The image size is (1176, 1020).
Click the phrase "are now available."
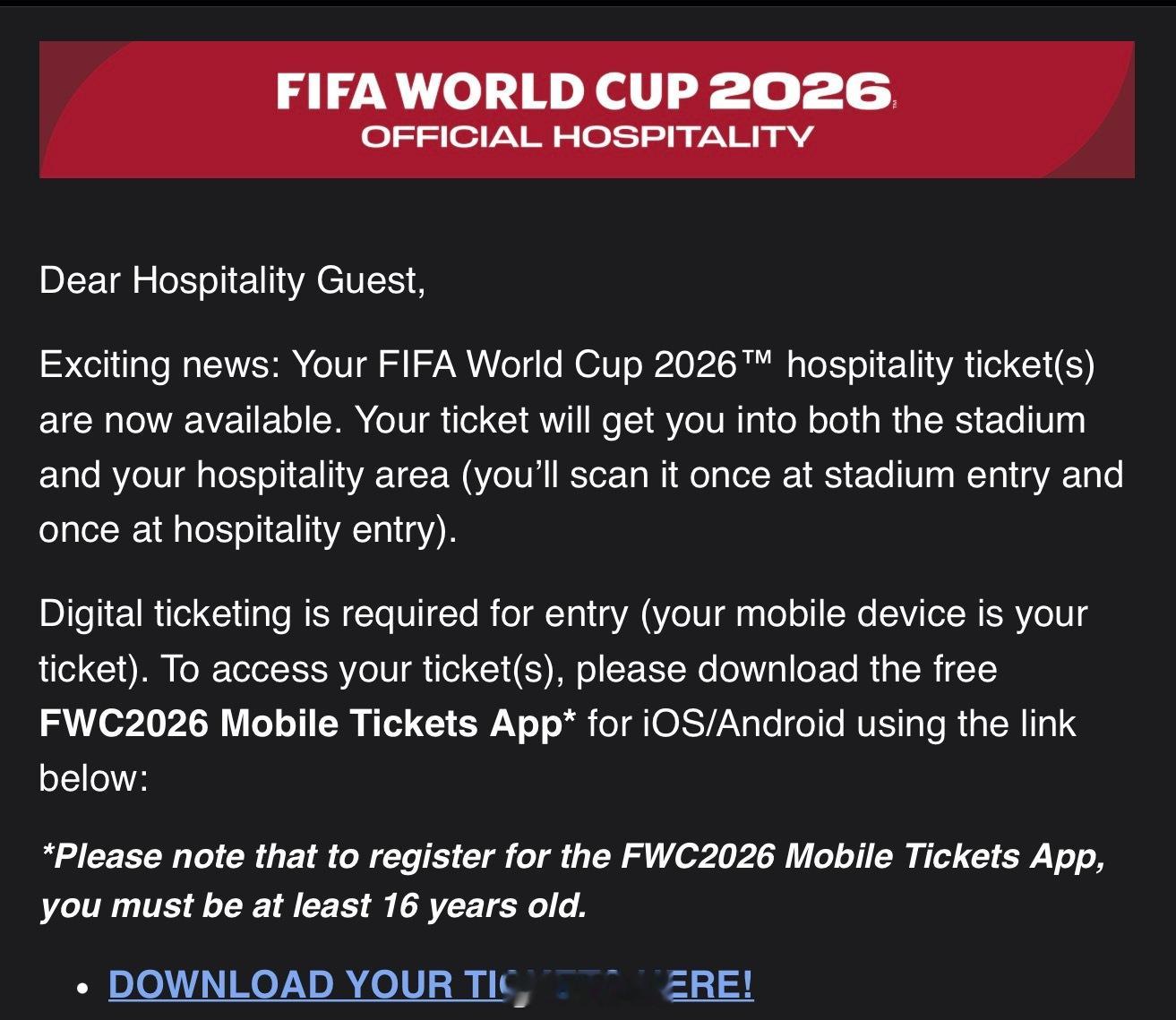point(191,419)
